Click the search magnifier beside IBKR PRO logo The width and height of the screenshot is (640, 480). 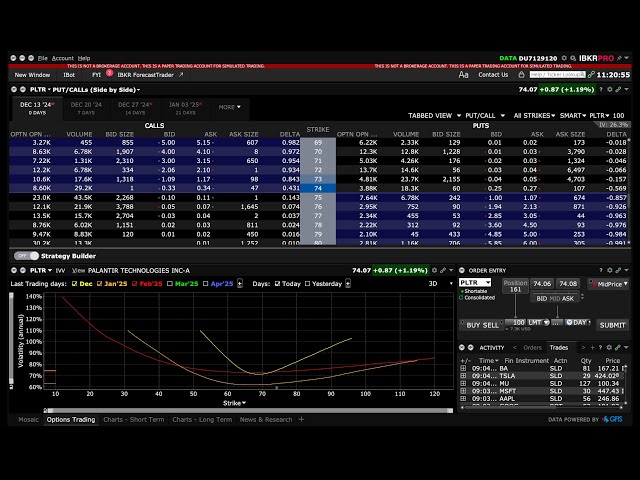573,58
